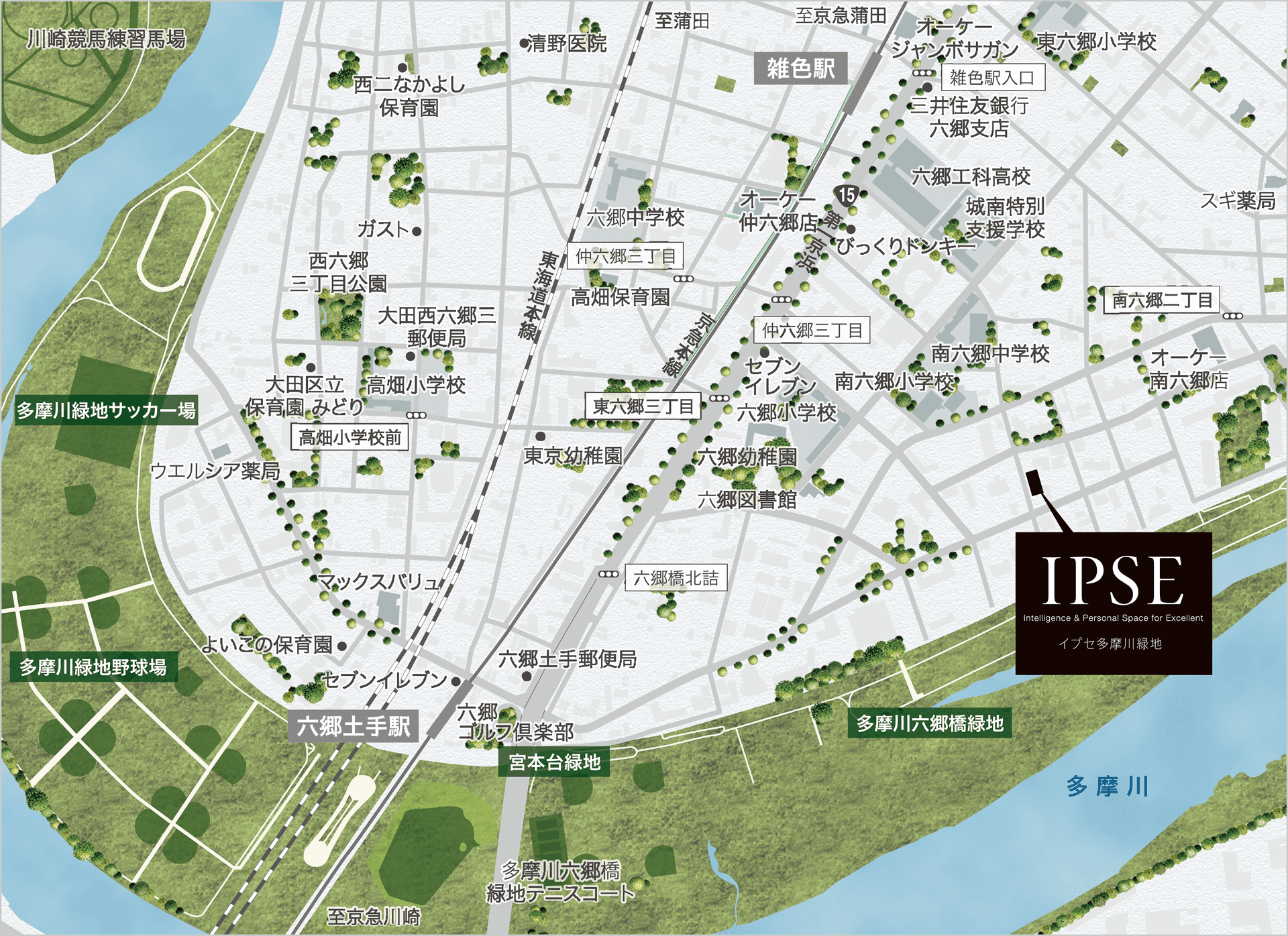This screenshot has width=1288, height=936.
Task: Click the 南六郷二丁目 intersection label
Action: click(x=1163, y=300)
